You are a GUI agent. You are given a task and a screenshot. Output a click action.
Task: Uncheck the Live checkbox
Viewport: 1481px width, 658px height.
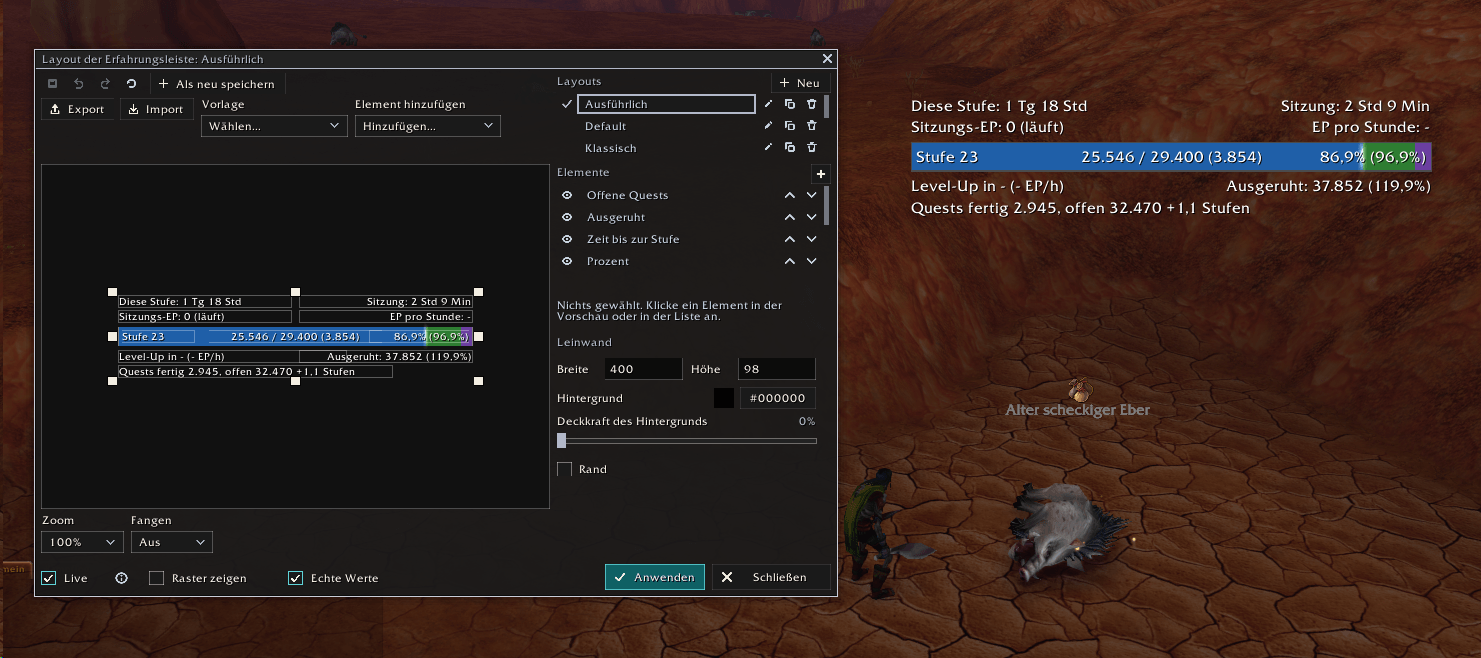[49, 578]
